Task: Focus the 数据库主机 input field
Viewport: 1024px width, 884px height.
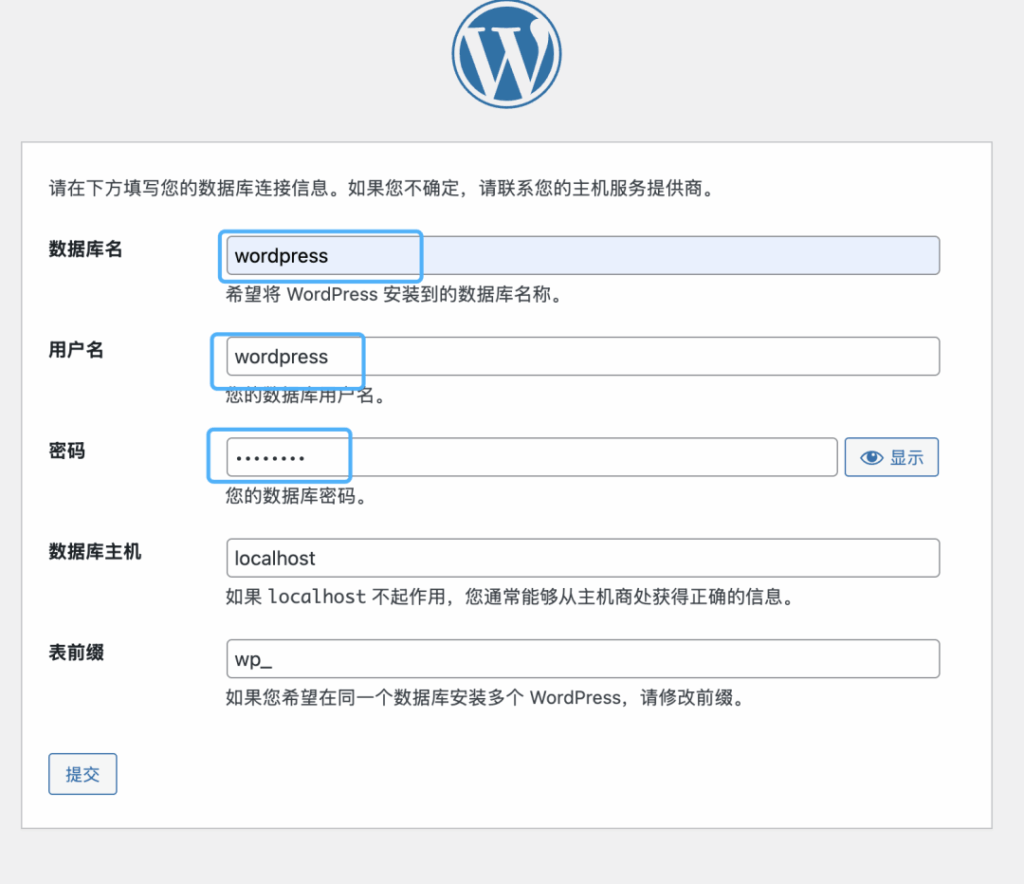Action: point(583,558)
